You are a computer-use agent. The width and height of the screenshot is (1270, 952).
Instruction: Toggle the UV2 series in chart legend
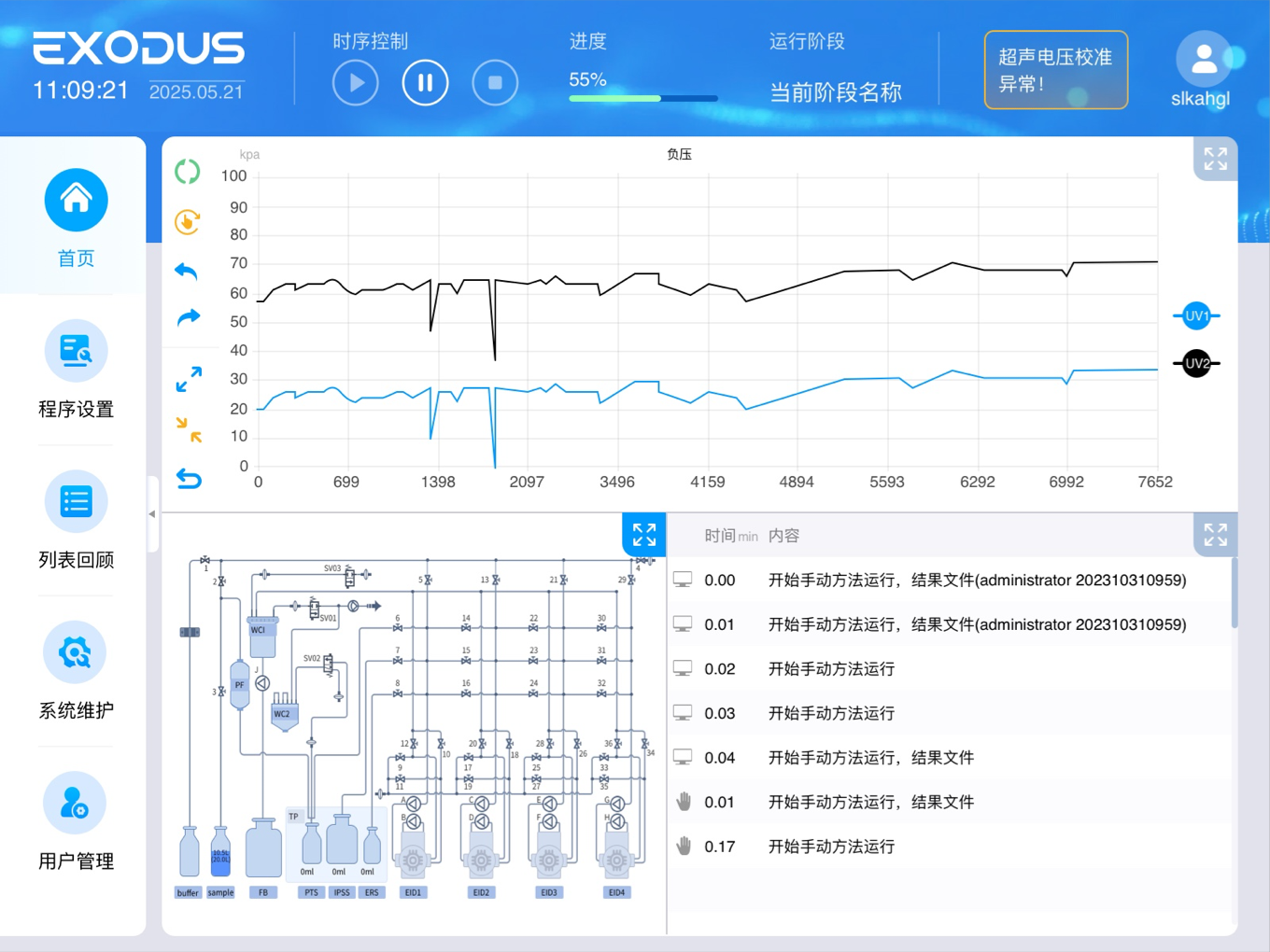(1196, 364)
